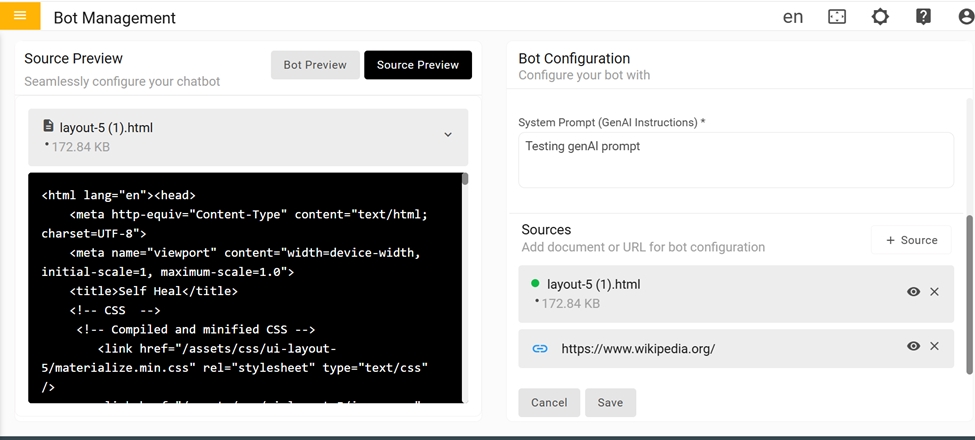
Task: Remove layout-5 (1).html source
Action: 934,292
